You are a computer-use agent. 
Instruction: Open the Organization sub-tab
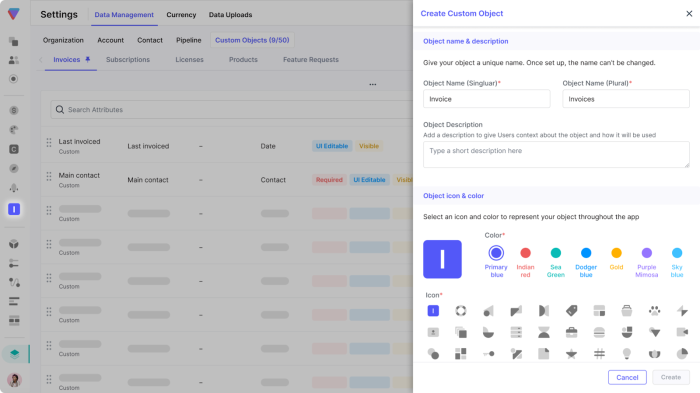63,40
